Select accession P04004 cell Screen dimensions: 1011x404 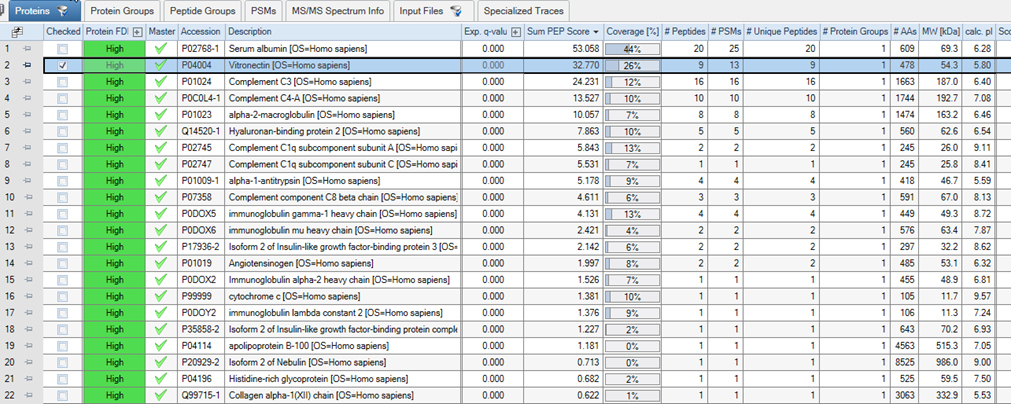(x=201, y=65)
